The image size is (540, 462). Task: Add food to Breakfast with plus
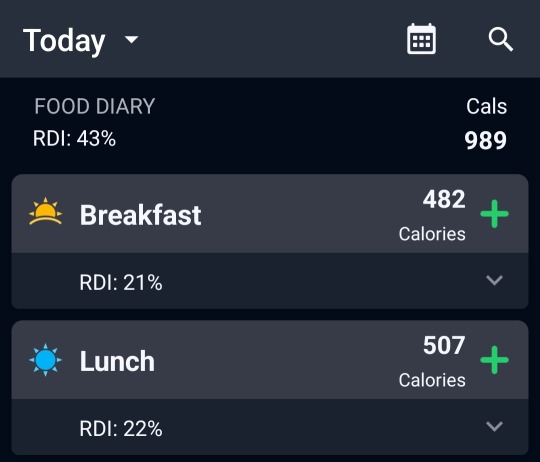494,214
